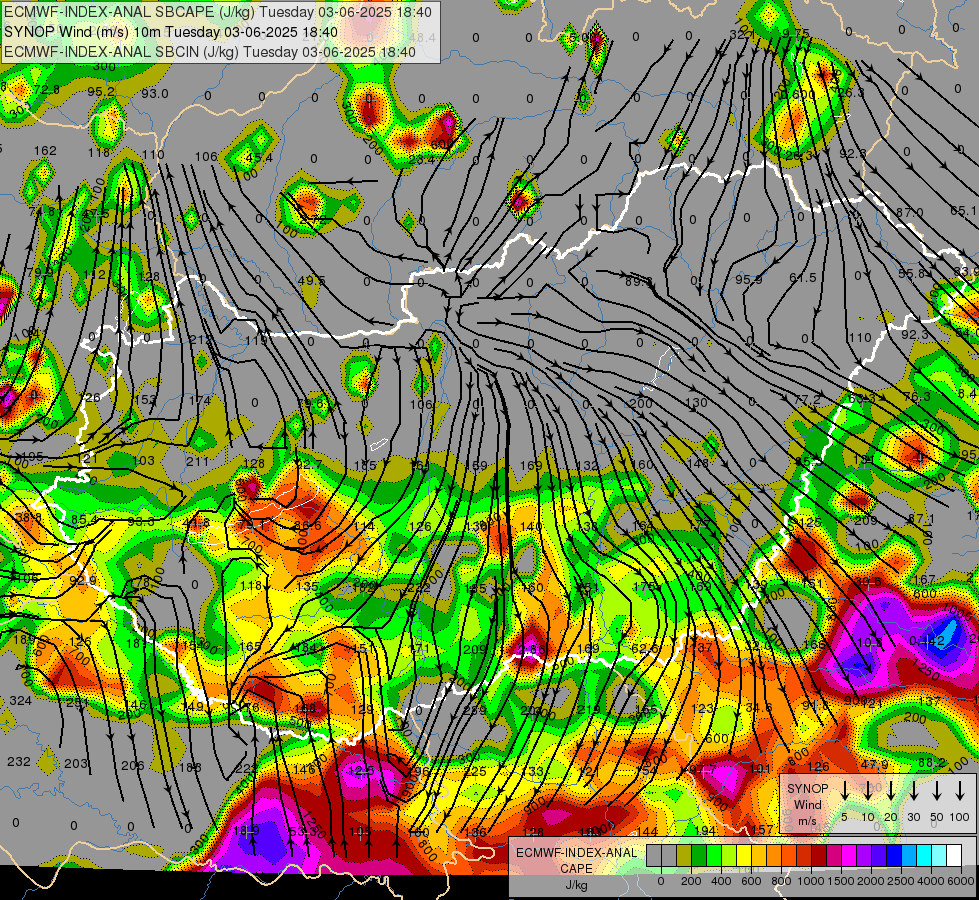Image resolution: width=979 pixels, height=900 pixels.
Task: Click the map value 153
Action: [145, 399]
